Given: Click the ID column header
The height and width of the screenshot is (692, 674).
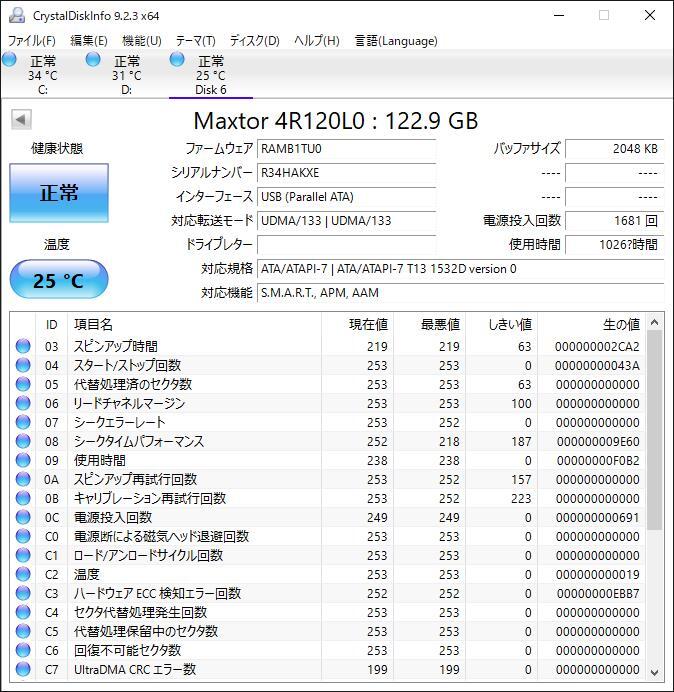Looking at the screenshot, I should [x=51, y=324].
